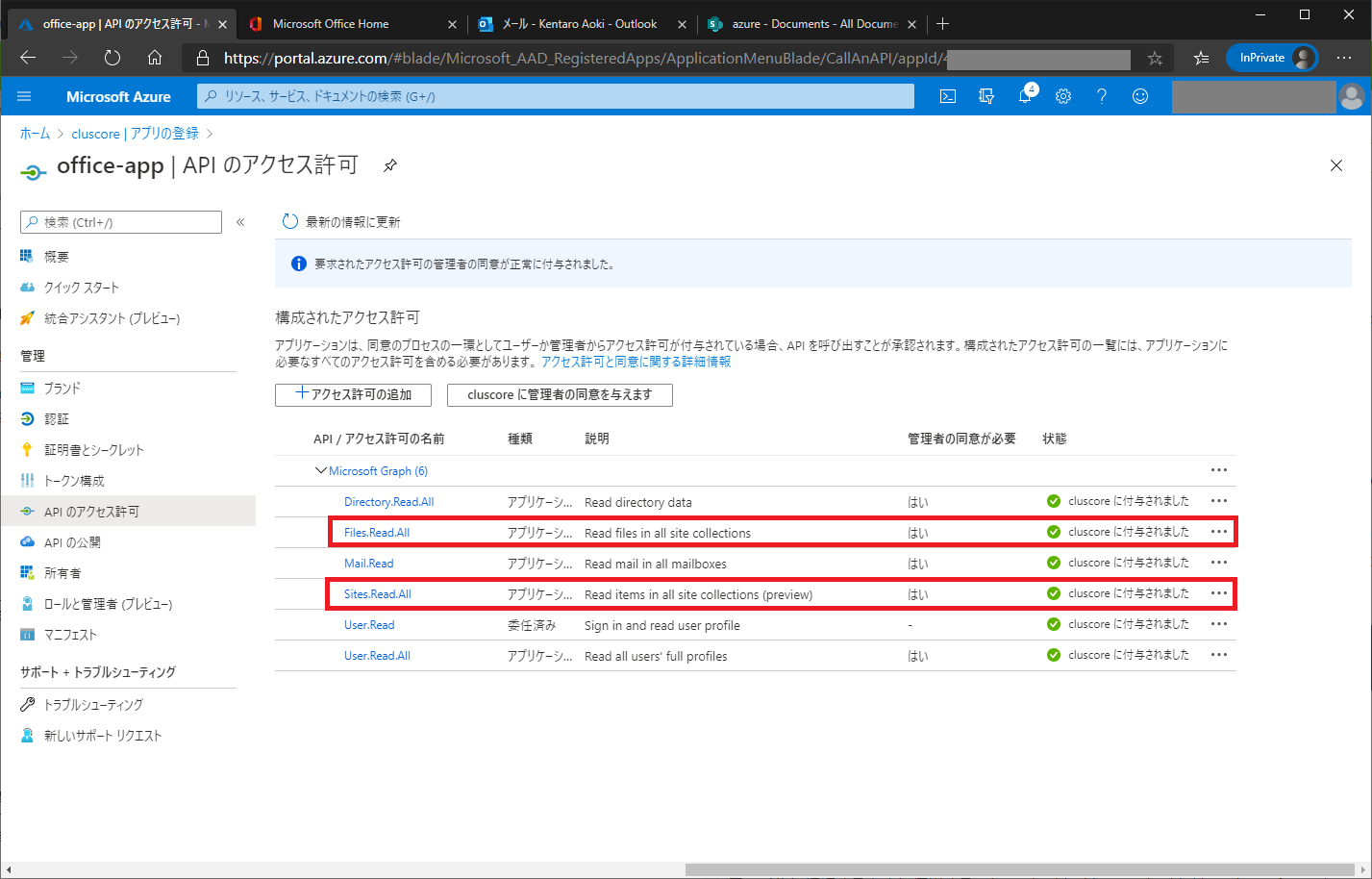Screen dimensions: 1372x879
Task: Click cluscore | アプリの登録 breadcrumb
Action: coord(135,134)
